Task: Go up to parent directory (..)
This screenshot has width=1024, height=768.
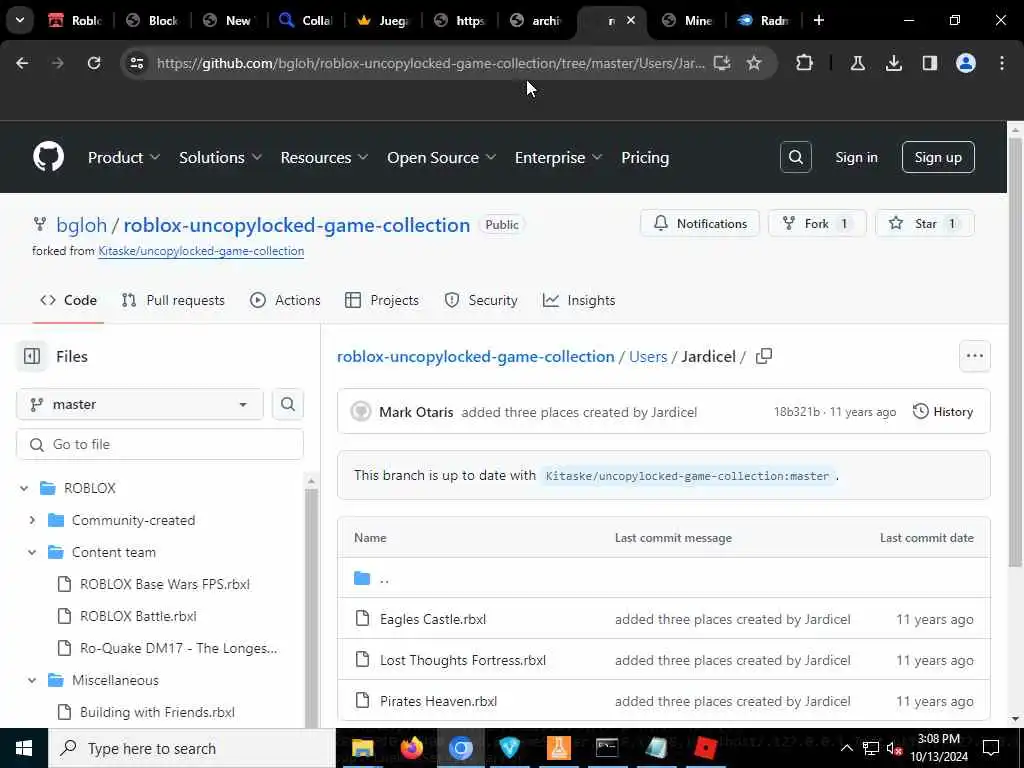Action: [384, 579]
